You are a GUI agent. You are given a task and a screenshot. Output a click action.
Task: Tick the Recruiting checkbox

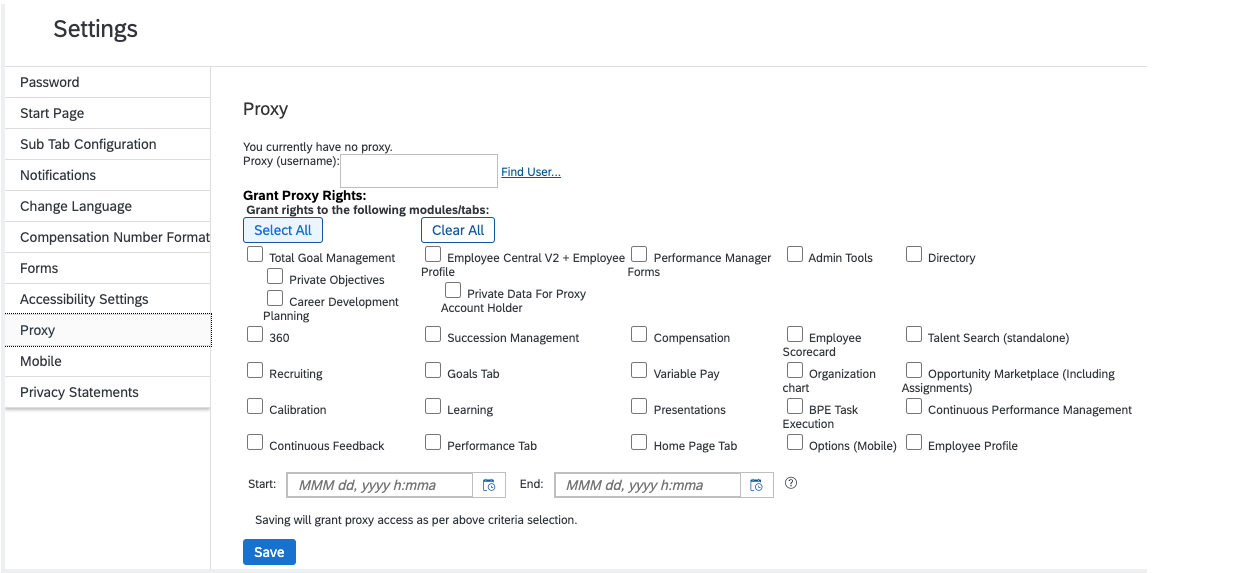[x=255, y=371]
